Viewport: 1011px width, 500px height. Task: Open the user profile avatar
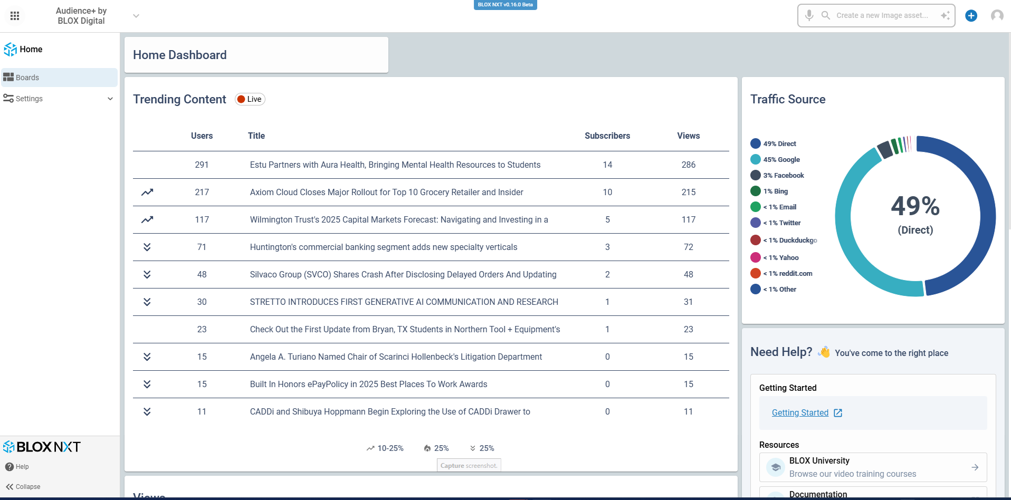(997, 15)
